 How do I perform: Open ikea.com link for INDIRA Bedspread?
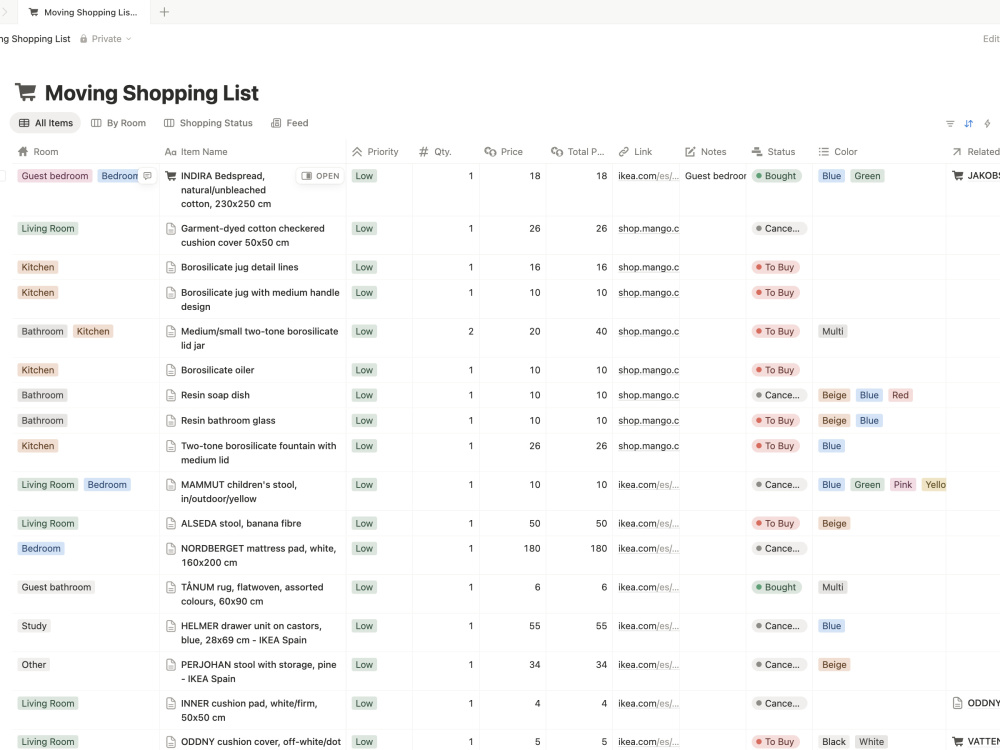click(648, 176)
